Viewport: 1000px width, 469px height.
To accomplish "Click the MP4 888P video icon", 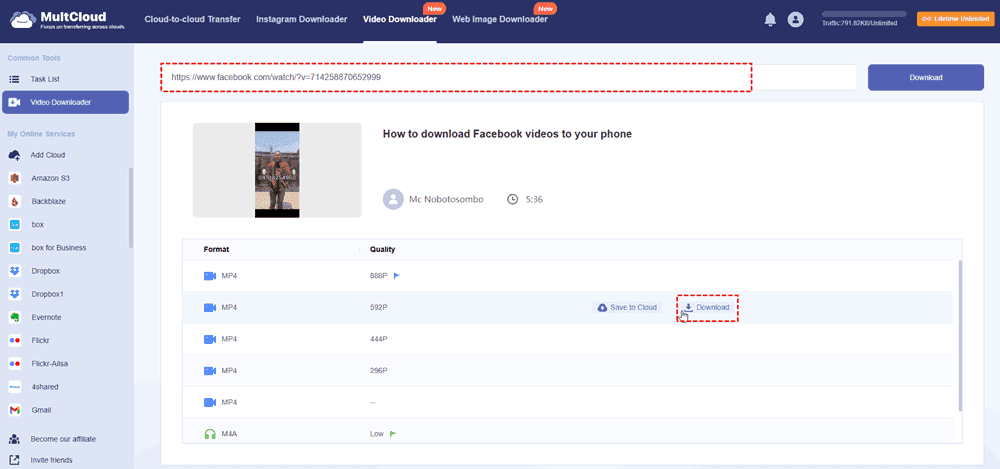I will (x=210, y=276).
